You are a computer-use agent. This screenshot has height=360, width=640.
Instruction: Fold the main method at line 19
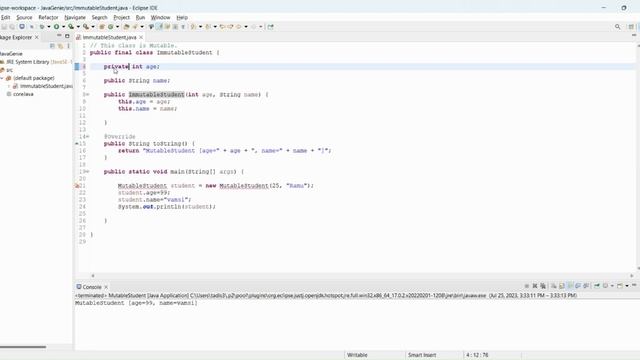point(87,171)
